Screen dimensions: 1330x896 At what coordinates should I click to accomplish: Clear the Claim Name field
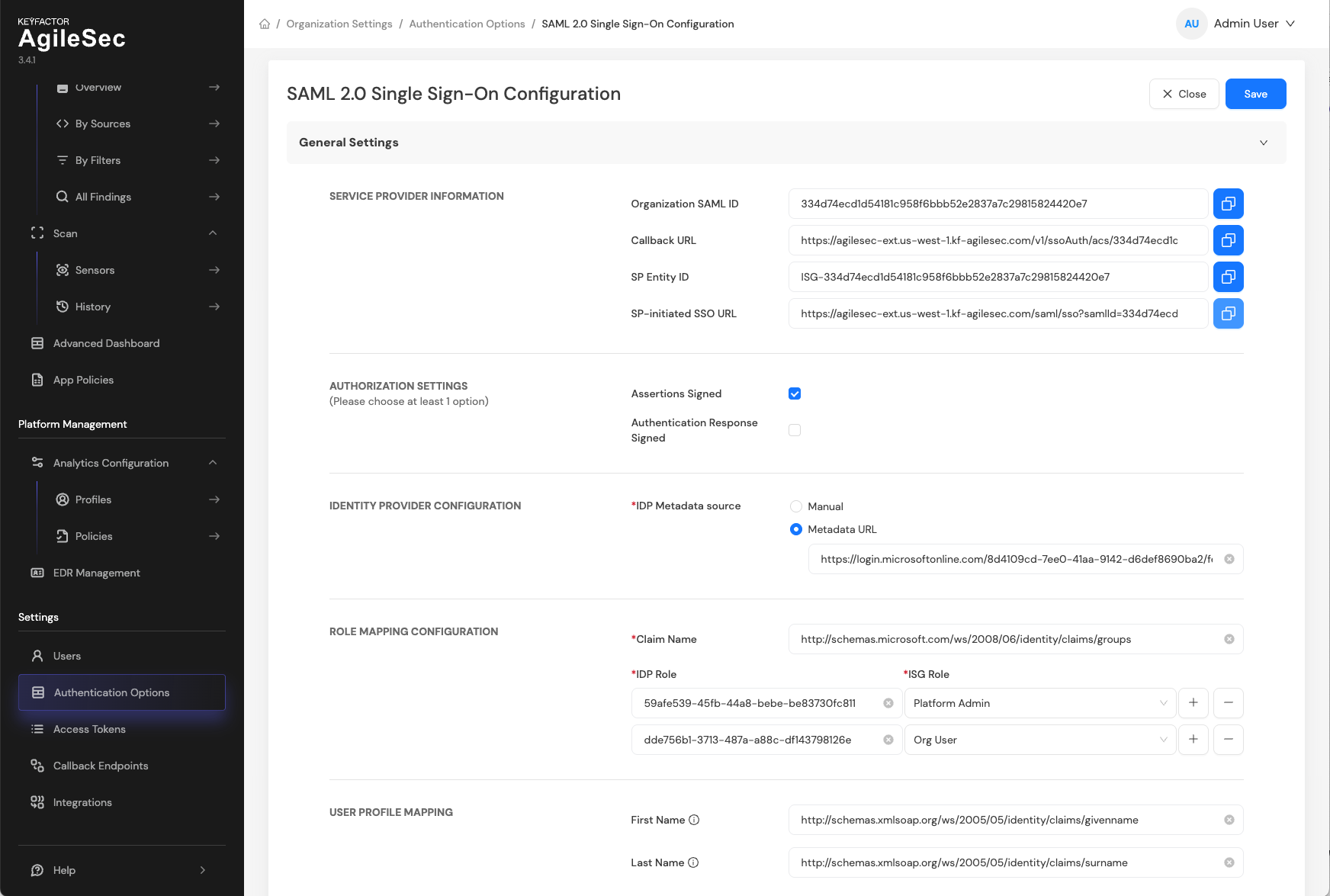coord(1229,639)
